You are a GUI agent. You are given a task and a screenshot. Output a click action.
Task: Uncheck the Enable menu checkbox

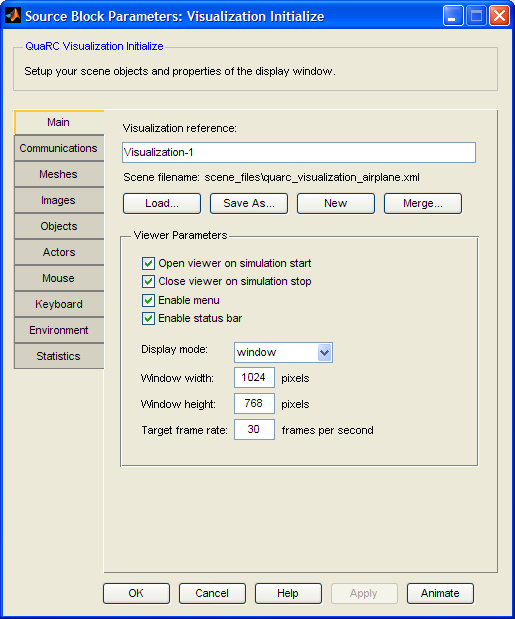pyautogui.click(x=148, y=300)
